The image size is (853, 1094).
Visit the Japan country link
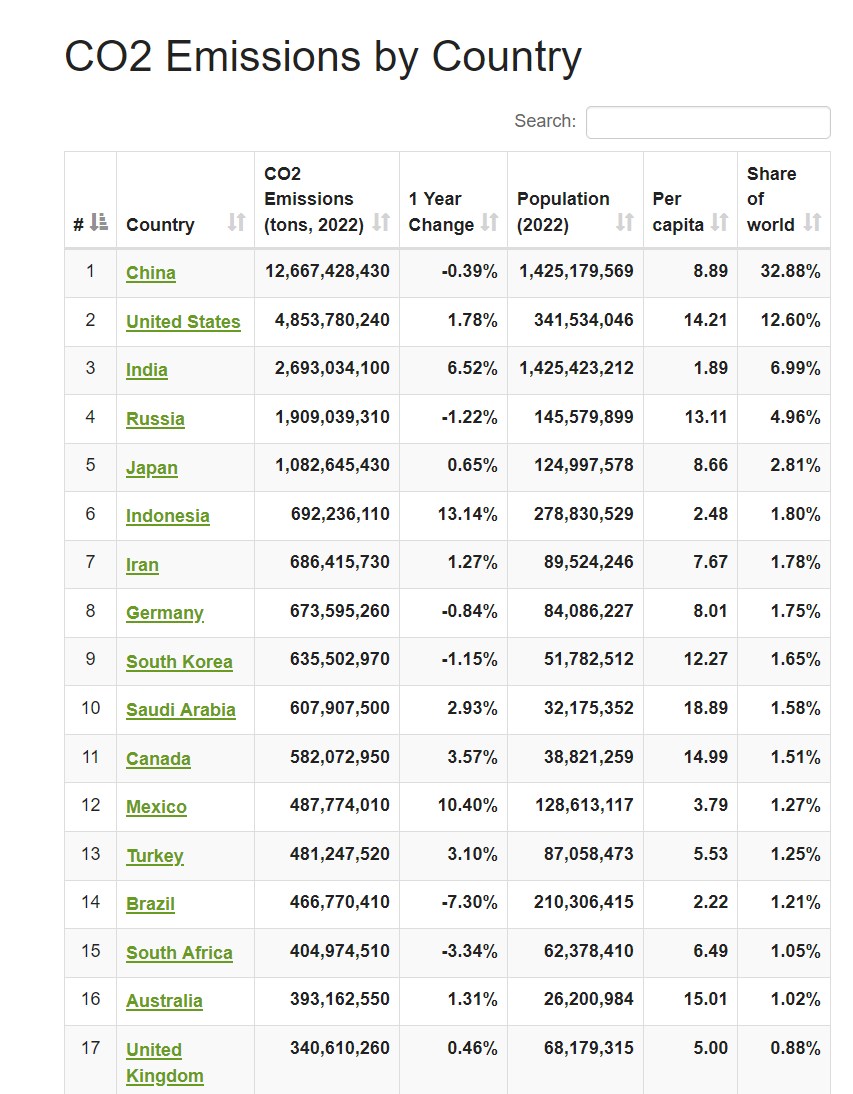tap(152, 467)
